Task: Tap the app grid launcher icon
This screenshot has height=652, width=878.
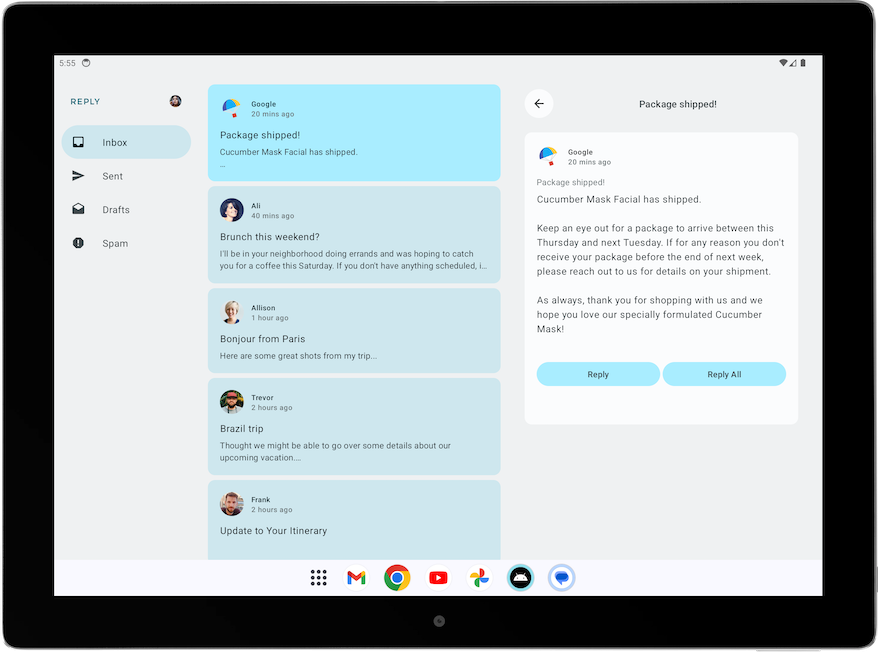Action: click(x=318, y=577)
